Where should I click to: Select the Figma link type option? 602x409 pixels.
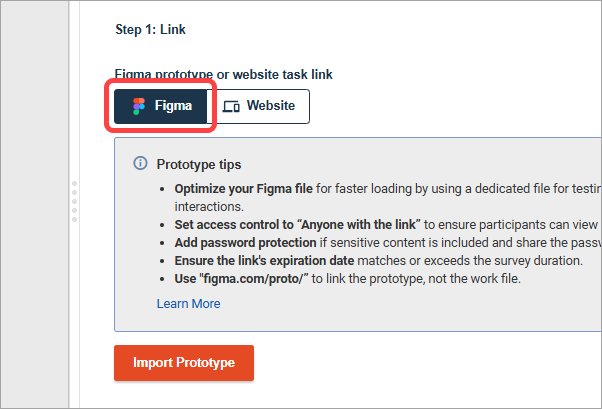[160, 106]
